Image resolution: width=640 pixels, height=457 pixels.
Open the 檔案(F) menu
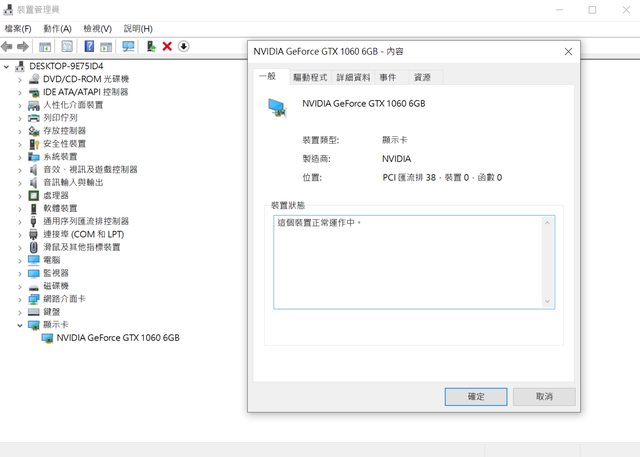coord(18,29)
